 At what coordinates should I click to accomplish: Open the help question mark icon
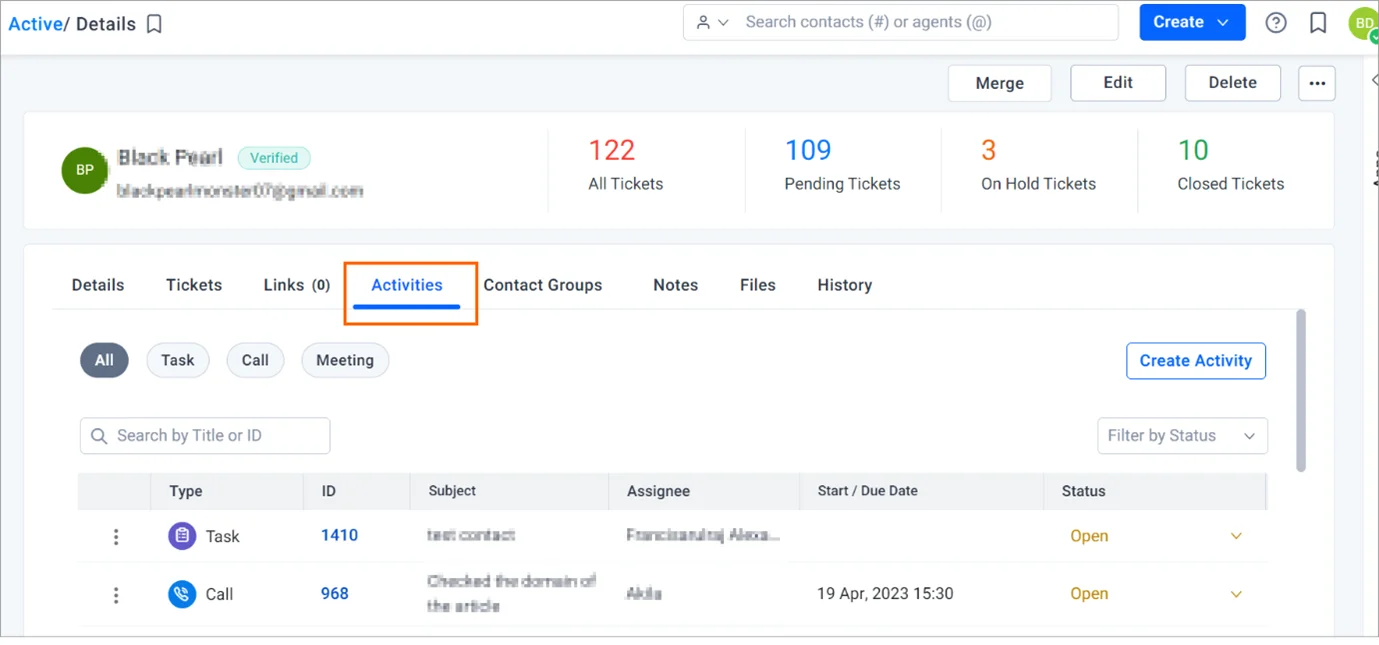pyautogui.click(x=1276, y=22)
